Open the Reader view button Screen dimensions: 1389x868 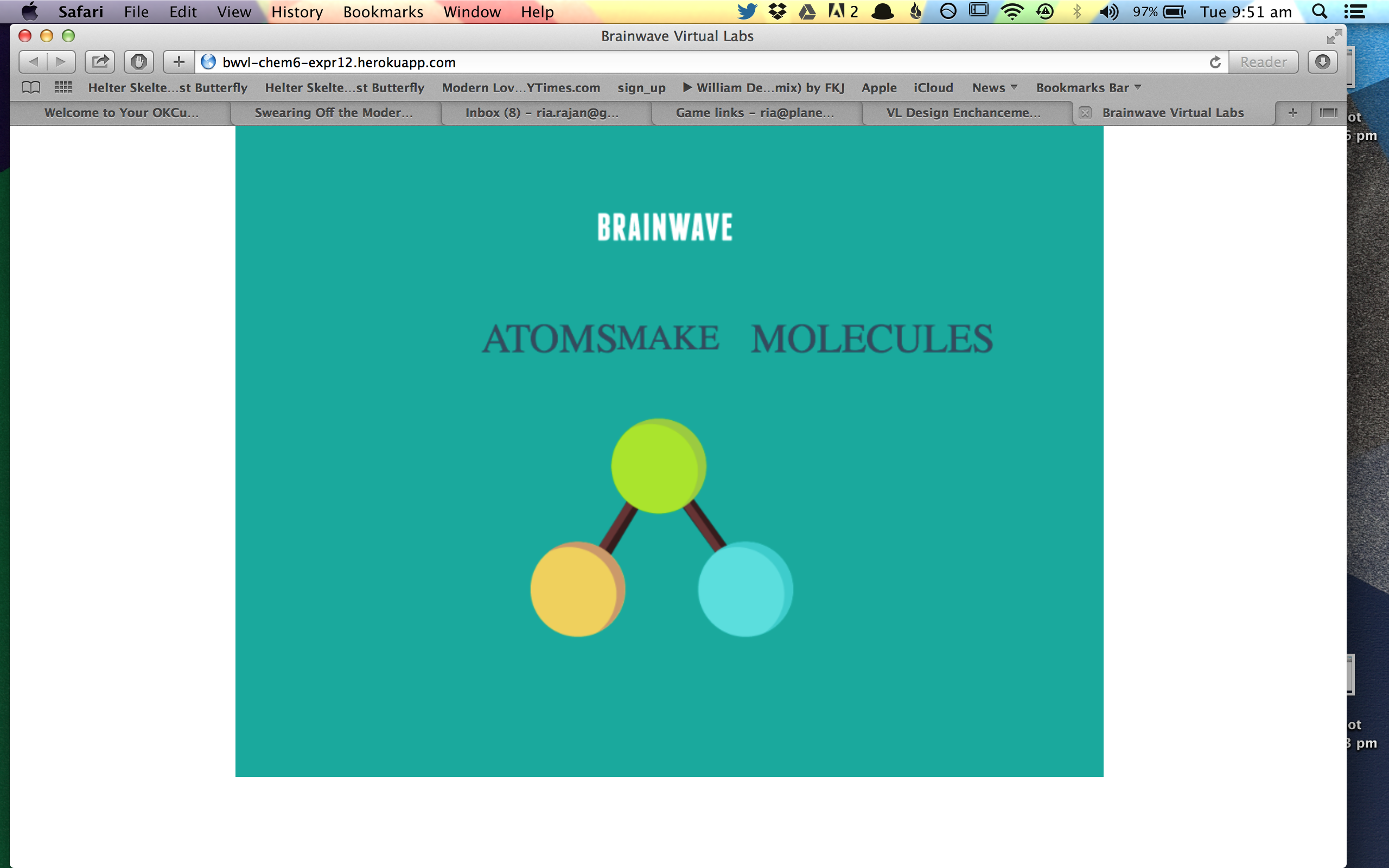(x=1263, y=62)
